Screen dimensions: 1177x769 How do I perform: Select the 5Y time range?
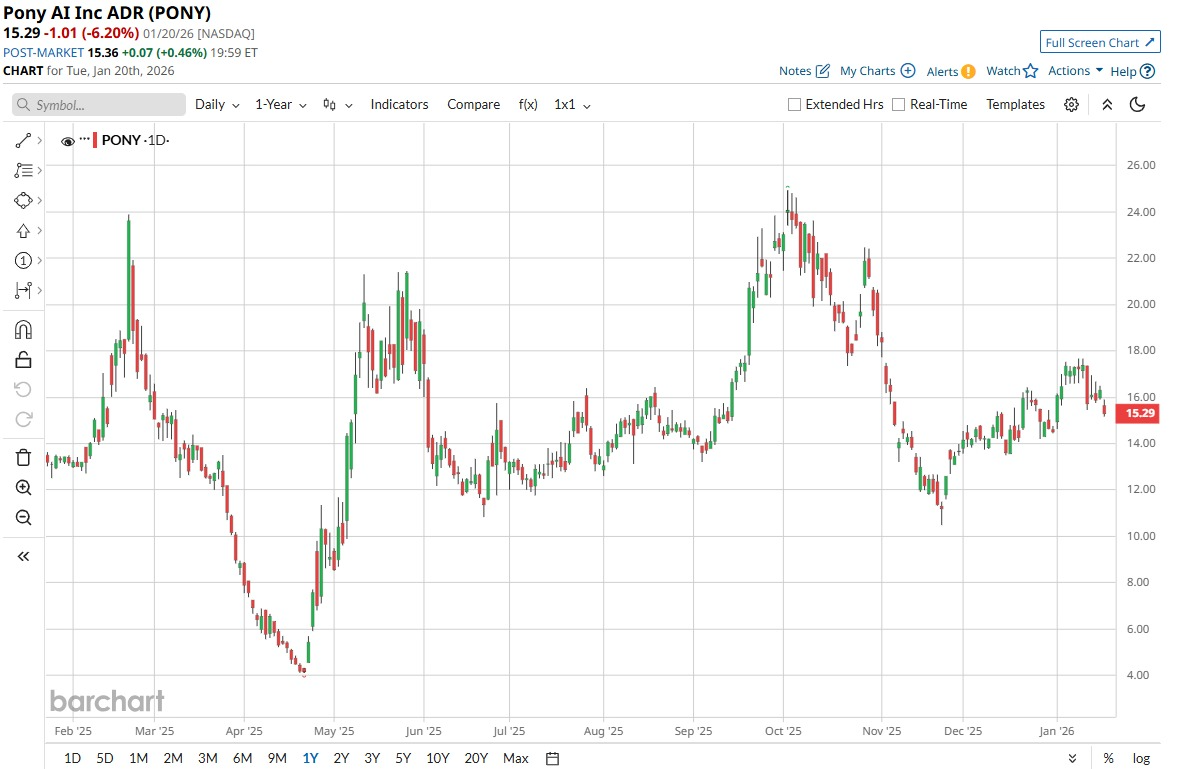coord(403,758)
